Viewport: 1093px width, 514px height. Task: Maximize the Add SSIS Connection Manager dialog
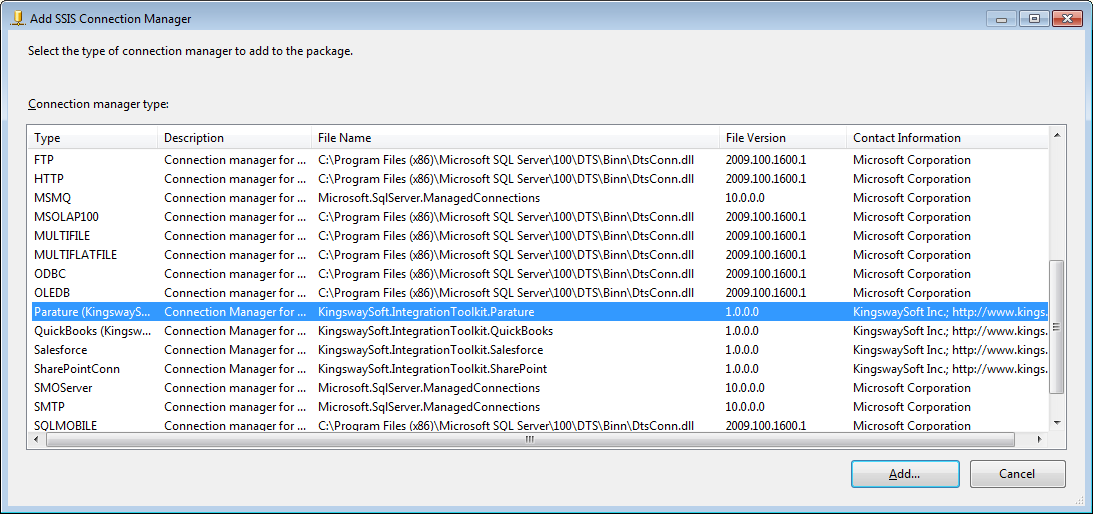click(x=1034, y=19)
